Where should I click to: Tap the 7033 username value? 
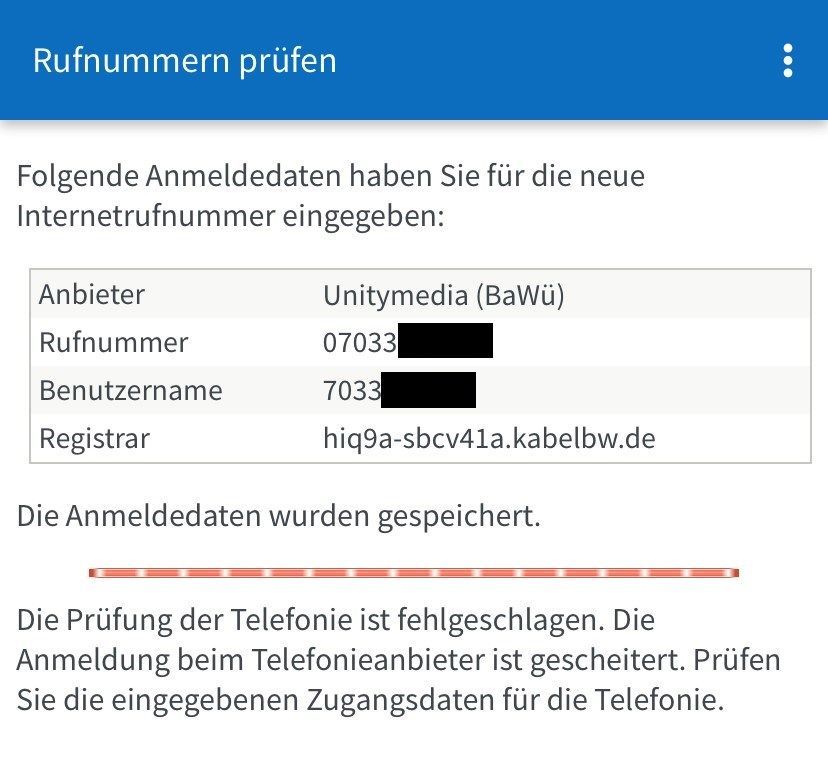pos(352,390)
